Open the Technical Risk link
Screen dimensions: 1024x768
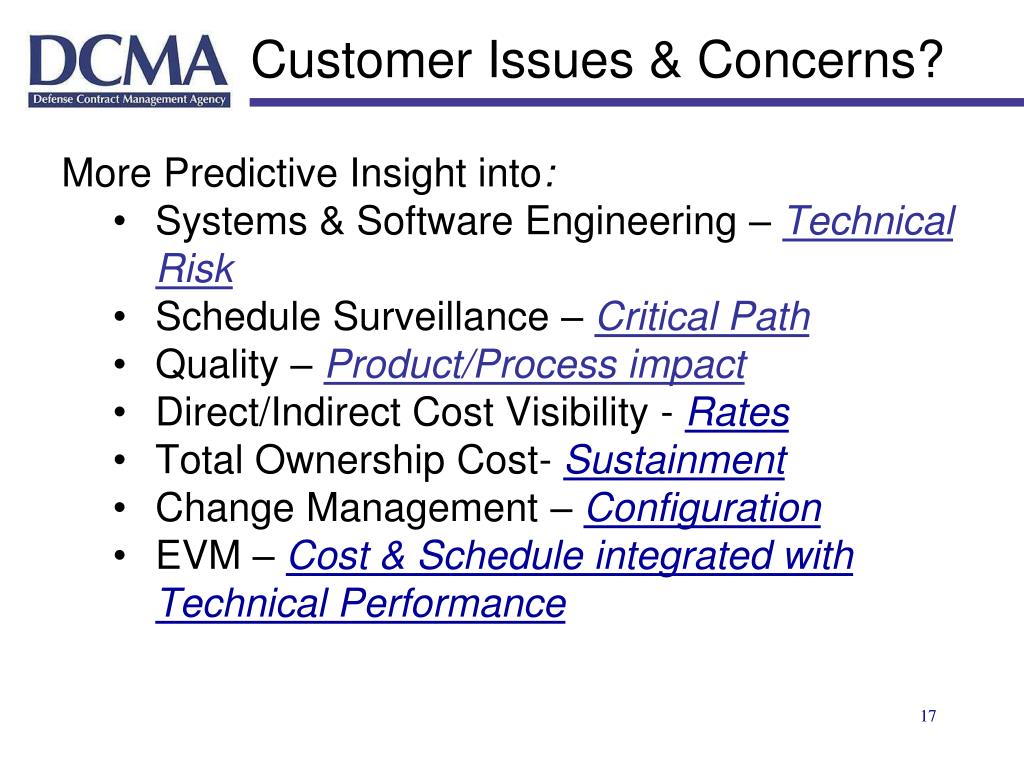click(x=869, y=221)
